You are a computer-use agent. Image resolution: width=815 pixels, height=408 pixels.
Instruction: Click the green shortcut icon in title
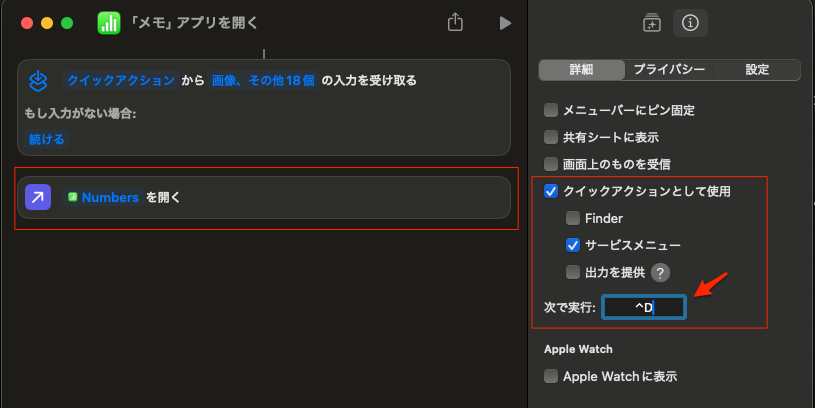point(108,23)
